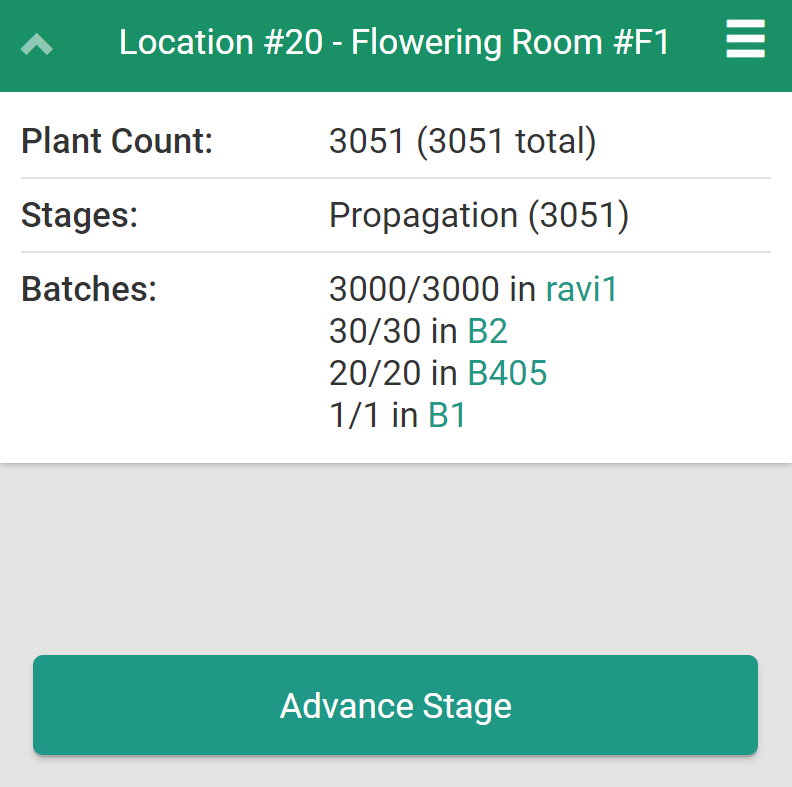The height and width of the screenshot is (787, 792).
Task: Open the hamburger menu in the header
Action: pyautogui.click(x=745, y=42)
